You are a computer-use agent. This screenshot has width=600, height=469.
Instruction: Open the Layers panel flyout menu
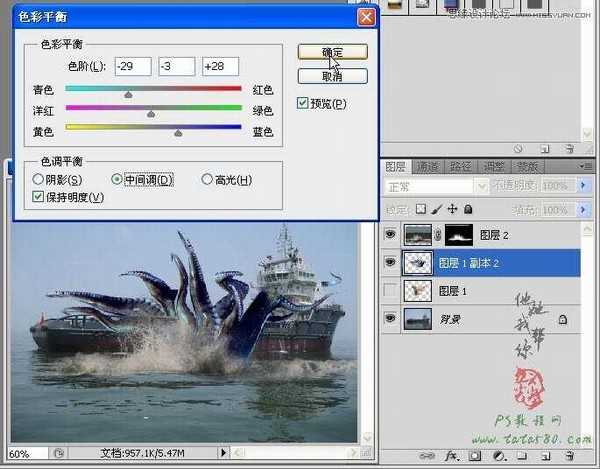(588, 167)
